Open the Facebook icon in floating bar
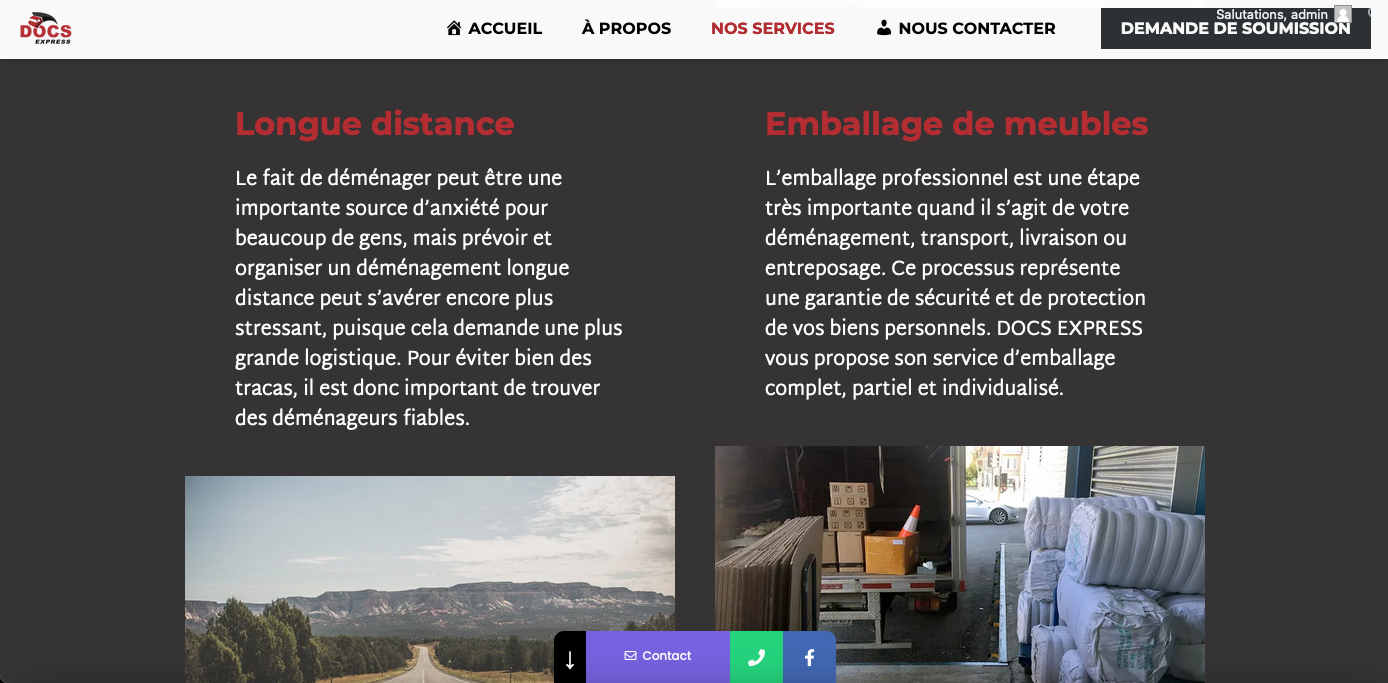Screen dimensions: 1388x683 809,657
